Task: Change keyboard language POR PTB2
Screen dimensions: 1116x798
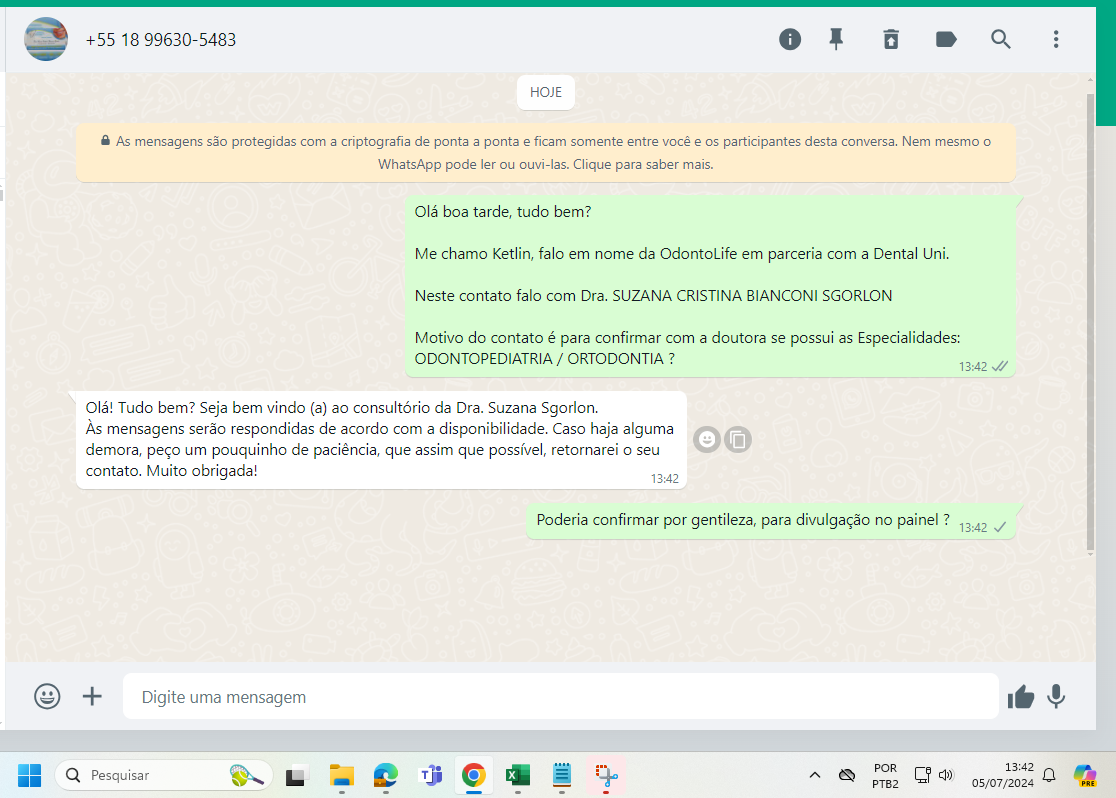Action: click(885, 776)
